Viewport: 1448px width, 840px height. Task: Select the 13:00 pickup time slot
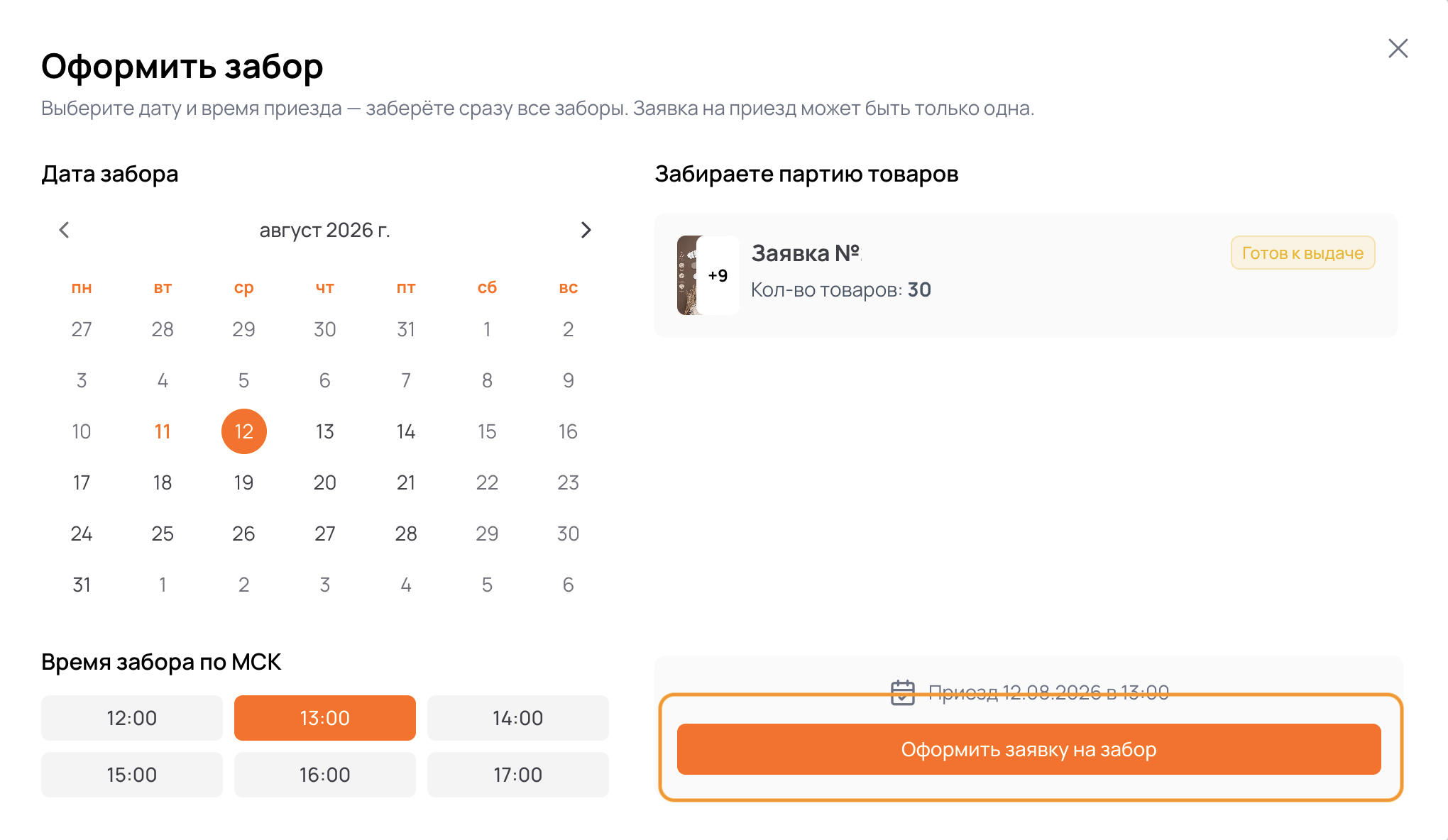[325, 718]
